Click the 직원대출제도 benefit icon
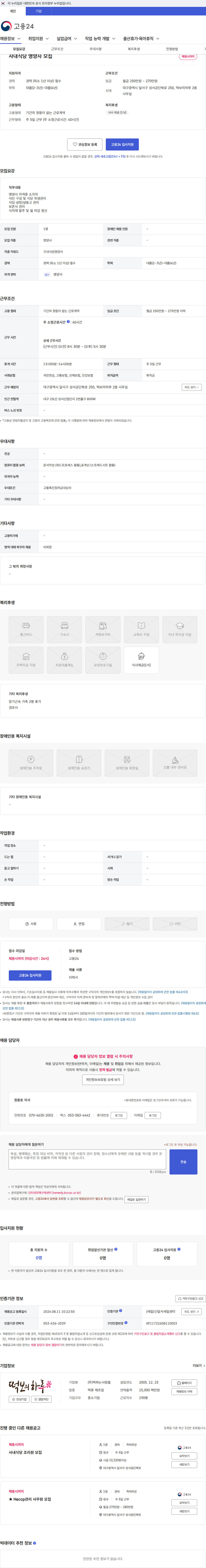 click(x=64, y=660)
